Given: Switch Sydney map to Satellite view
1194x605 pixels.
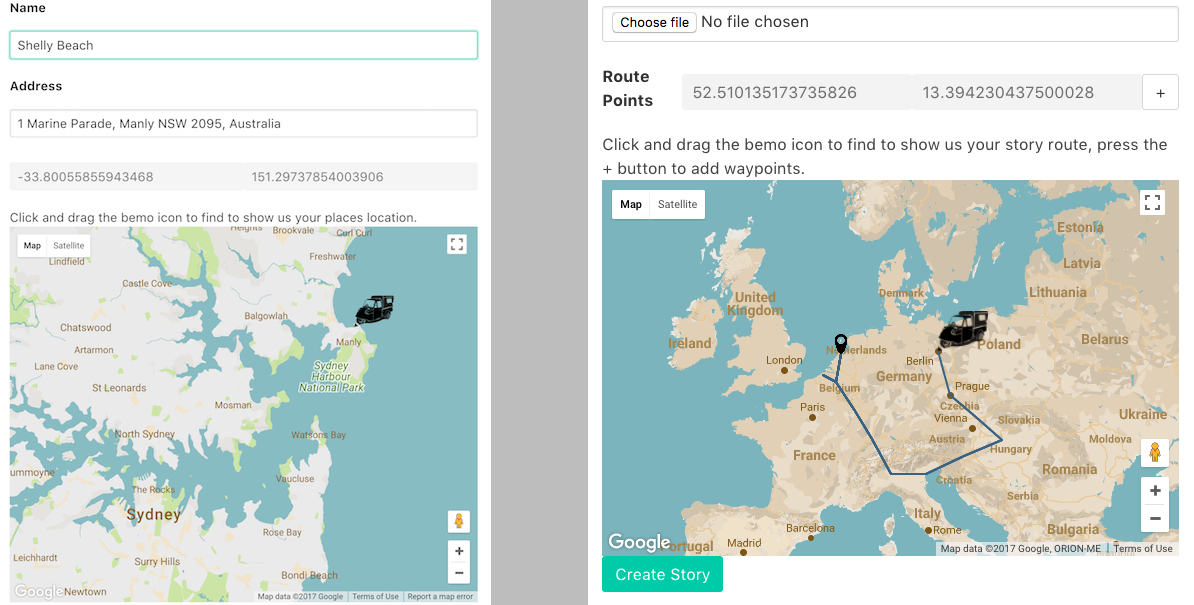Looking at the screenshot, I should click(x=69, y=246).
